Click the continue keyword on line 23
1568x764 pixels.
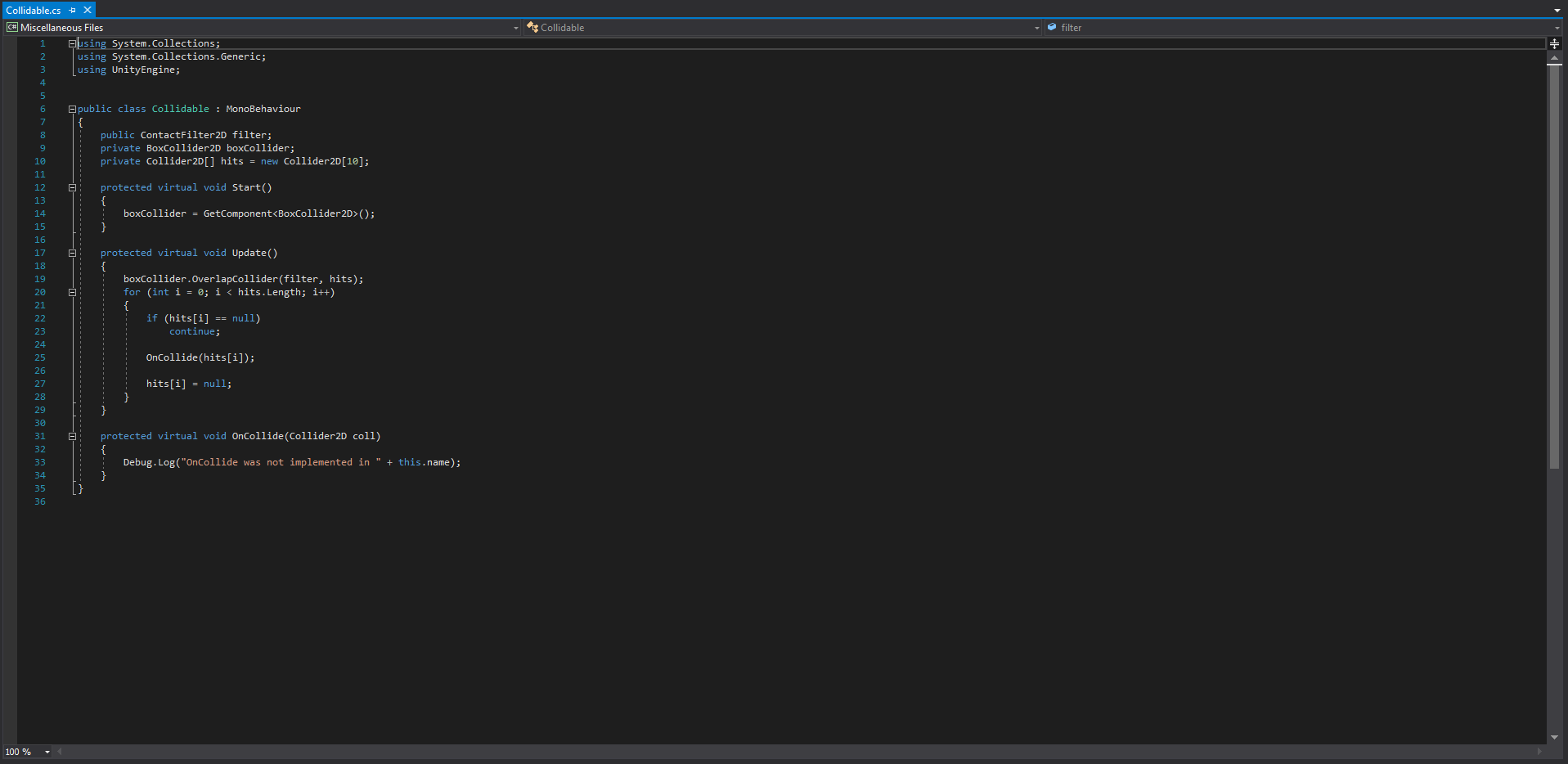click(x=192, y=331)
